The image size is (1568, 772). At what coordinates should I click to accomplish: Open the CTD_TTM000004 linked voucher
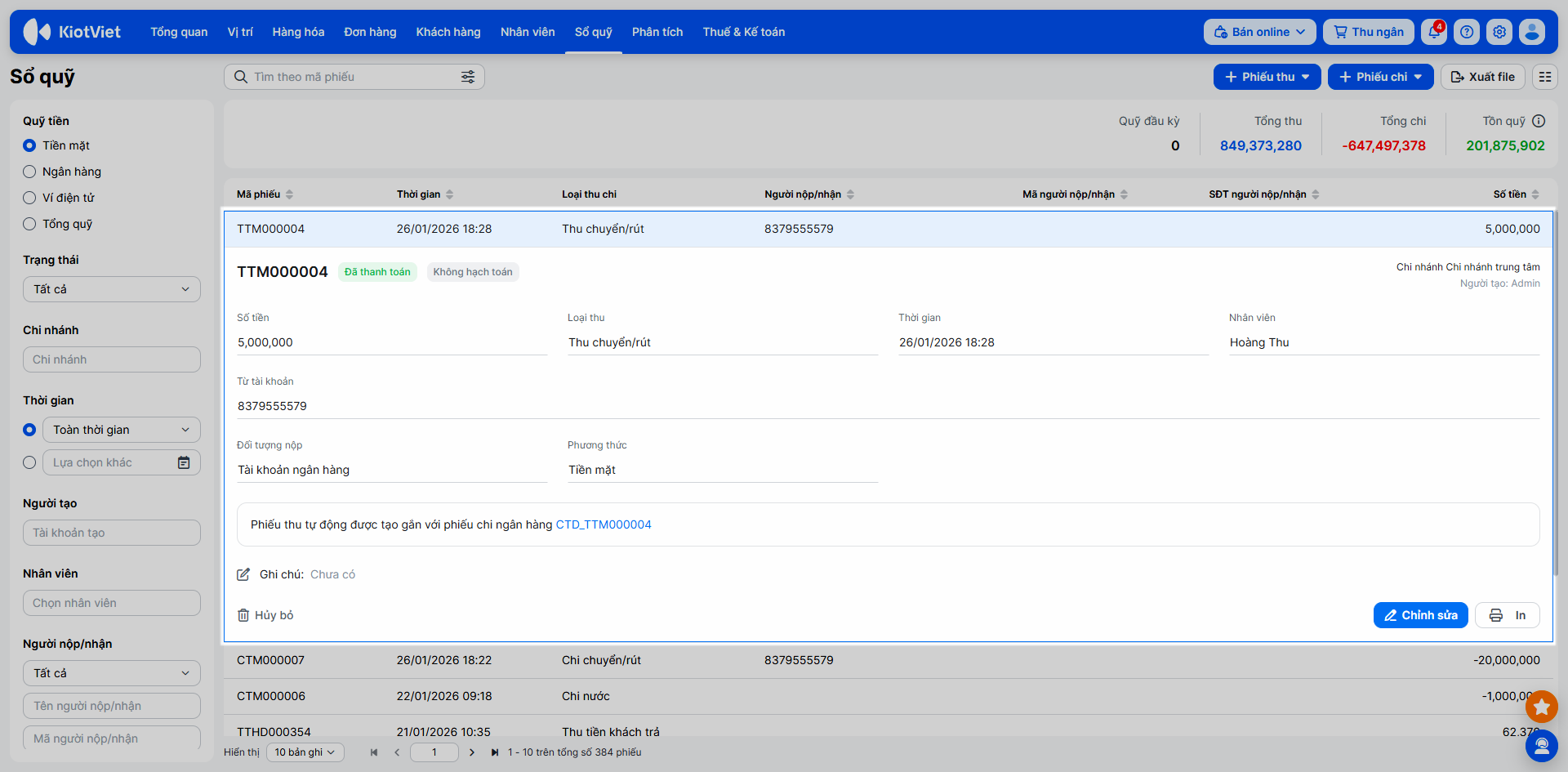604,524
